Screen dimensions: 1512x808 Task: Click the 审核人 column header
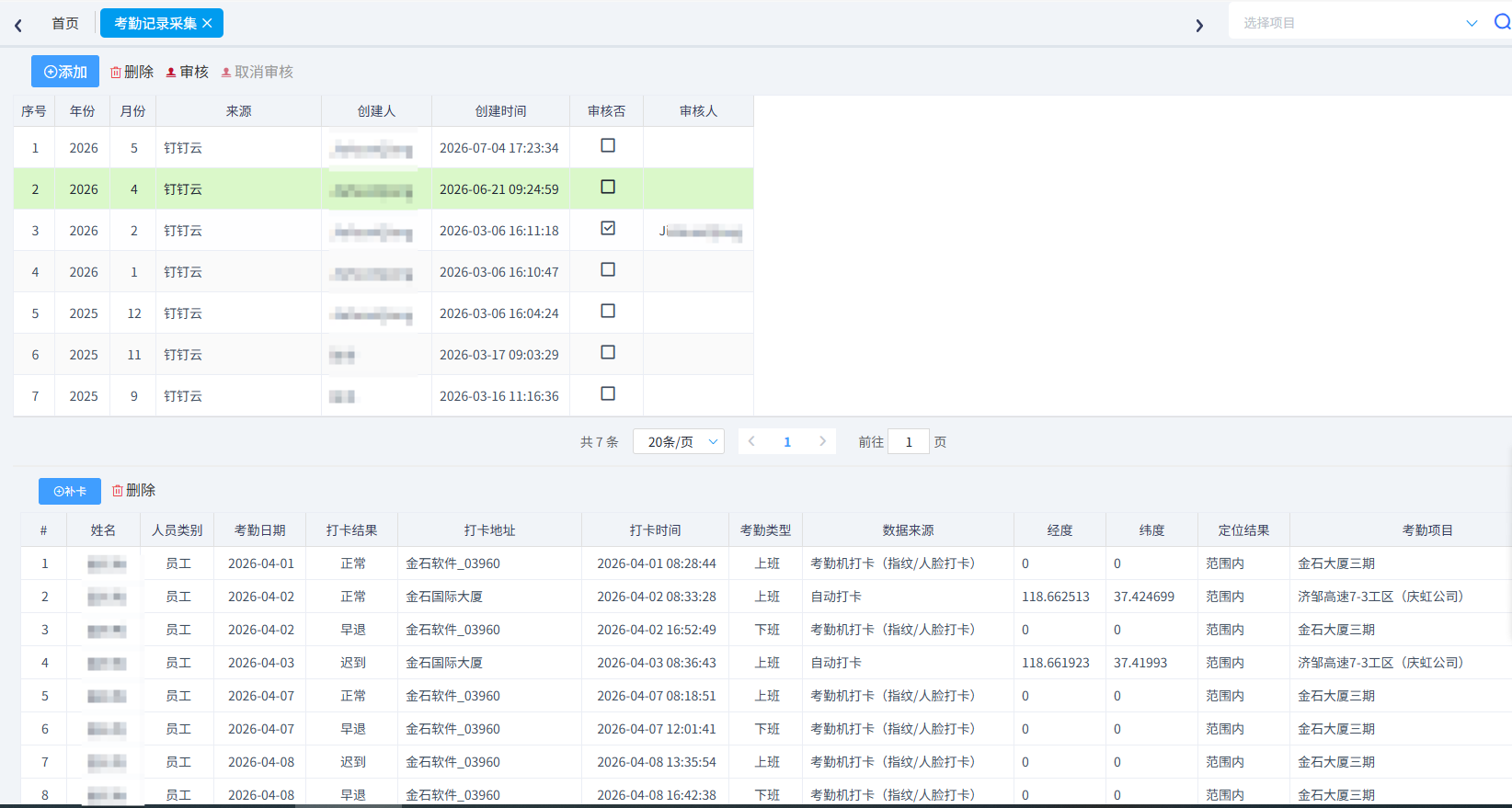pos(699,111)
